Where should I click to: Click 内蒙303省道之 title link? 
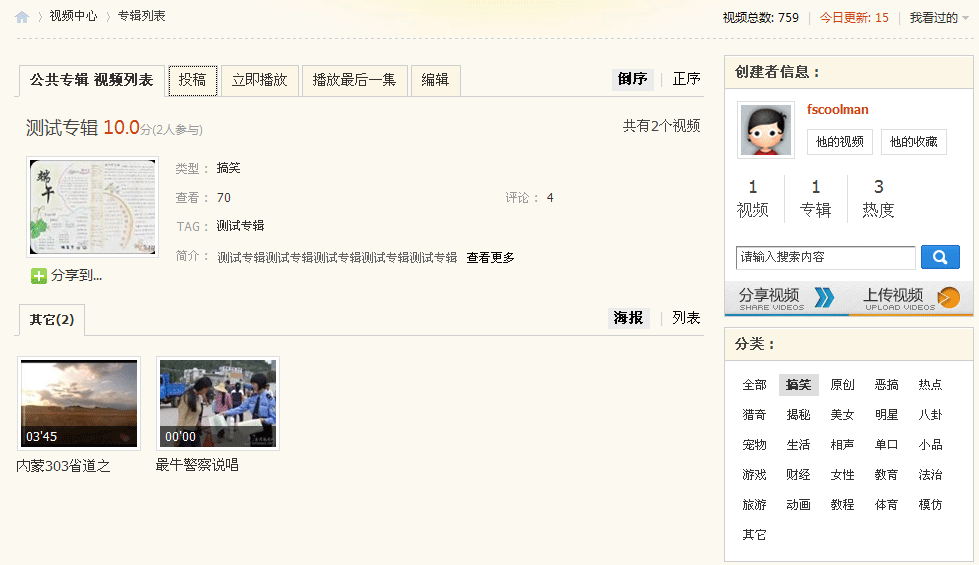tap(63, 466)
